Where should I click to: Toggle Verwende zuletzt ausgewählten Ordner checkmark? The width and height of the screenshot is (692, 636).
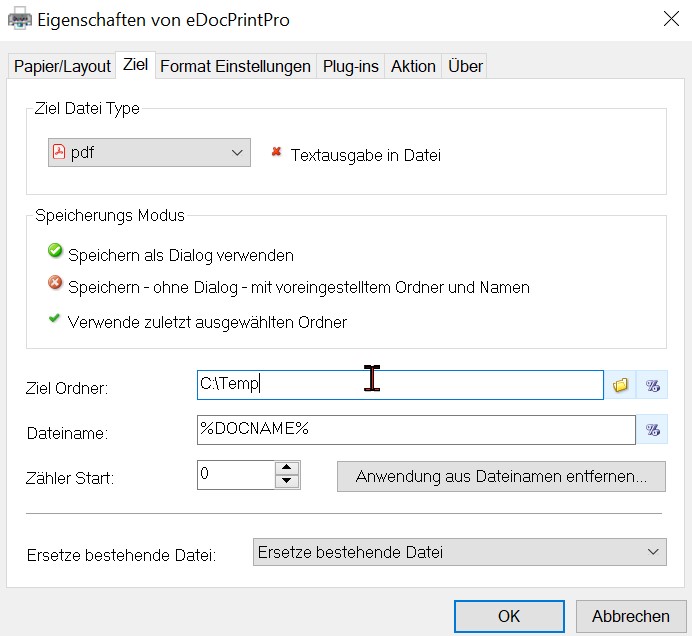tap(54, 318)
